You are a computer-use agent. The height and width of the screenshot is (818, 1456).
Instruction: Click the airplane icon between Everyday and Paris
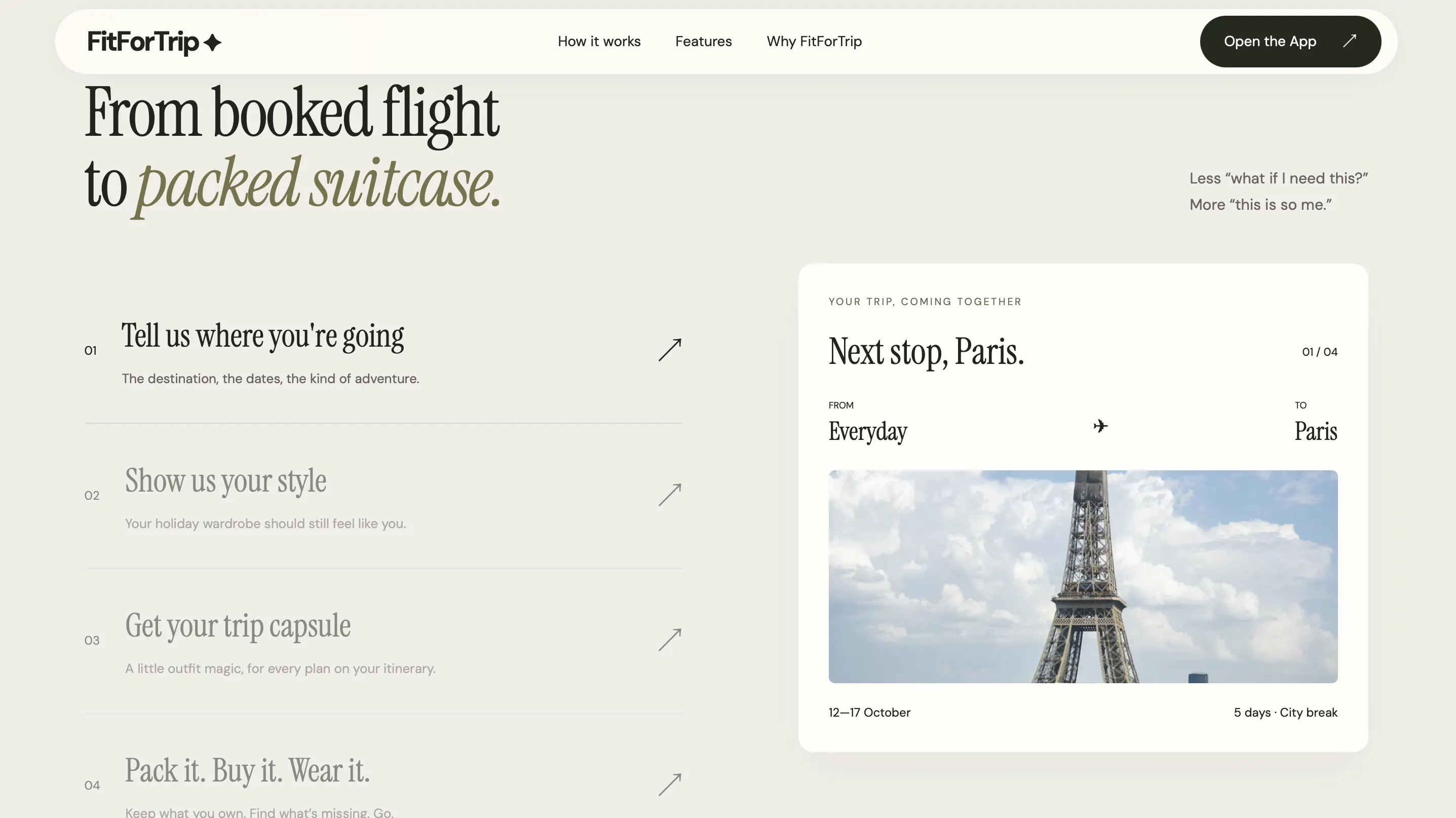point(1100,426)
